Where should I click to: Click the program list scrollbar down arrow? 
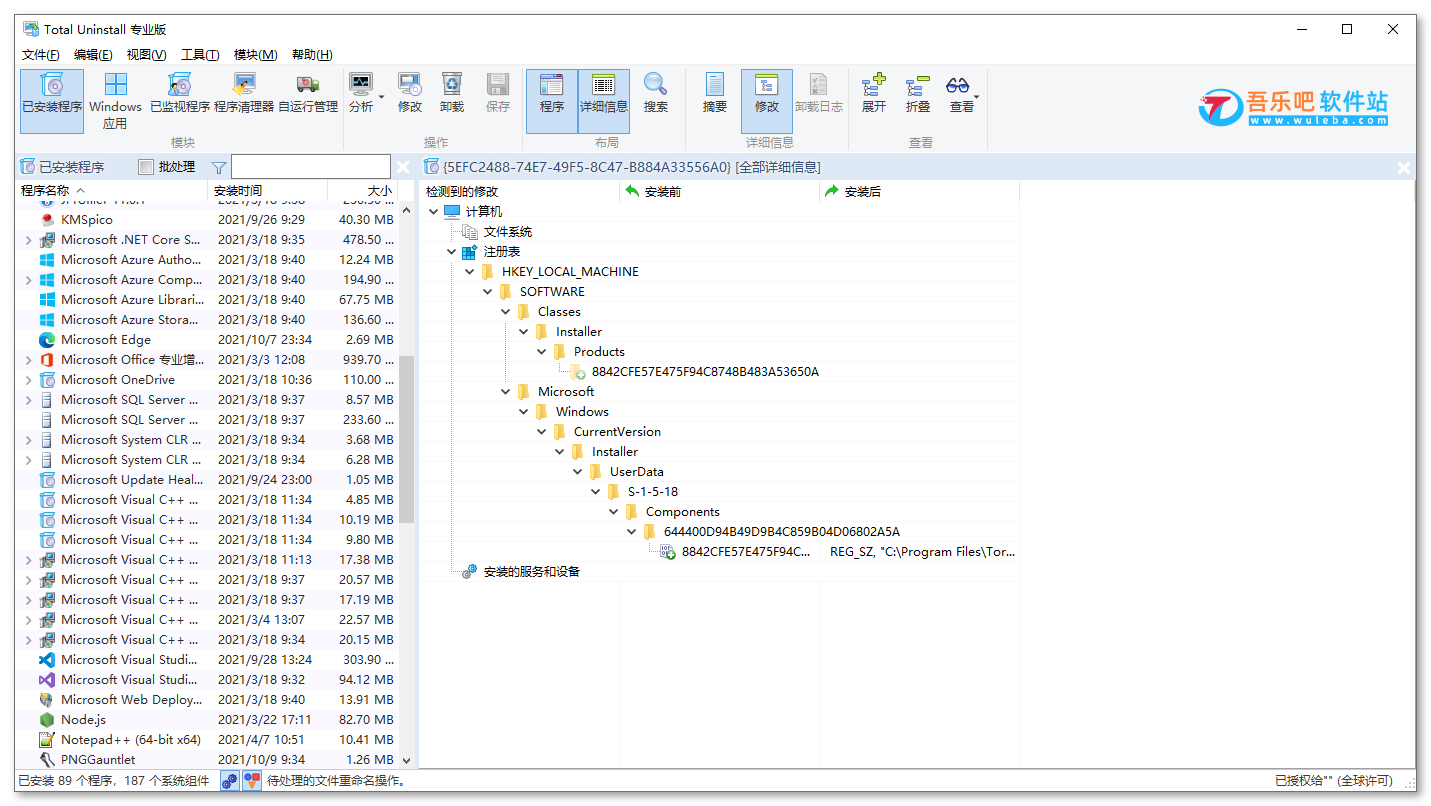coord(406,760)
